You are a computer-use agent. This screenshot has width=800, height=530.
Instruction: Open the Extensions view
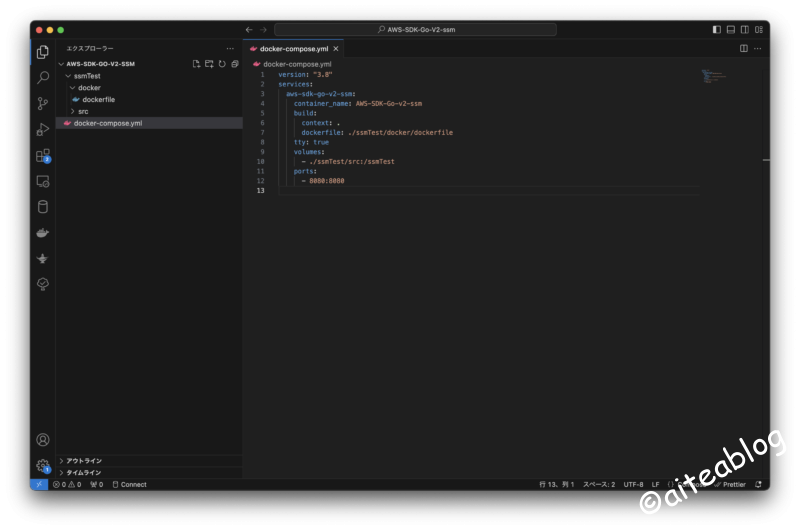(x=43, y=155)
